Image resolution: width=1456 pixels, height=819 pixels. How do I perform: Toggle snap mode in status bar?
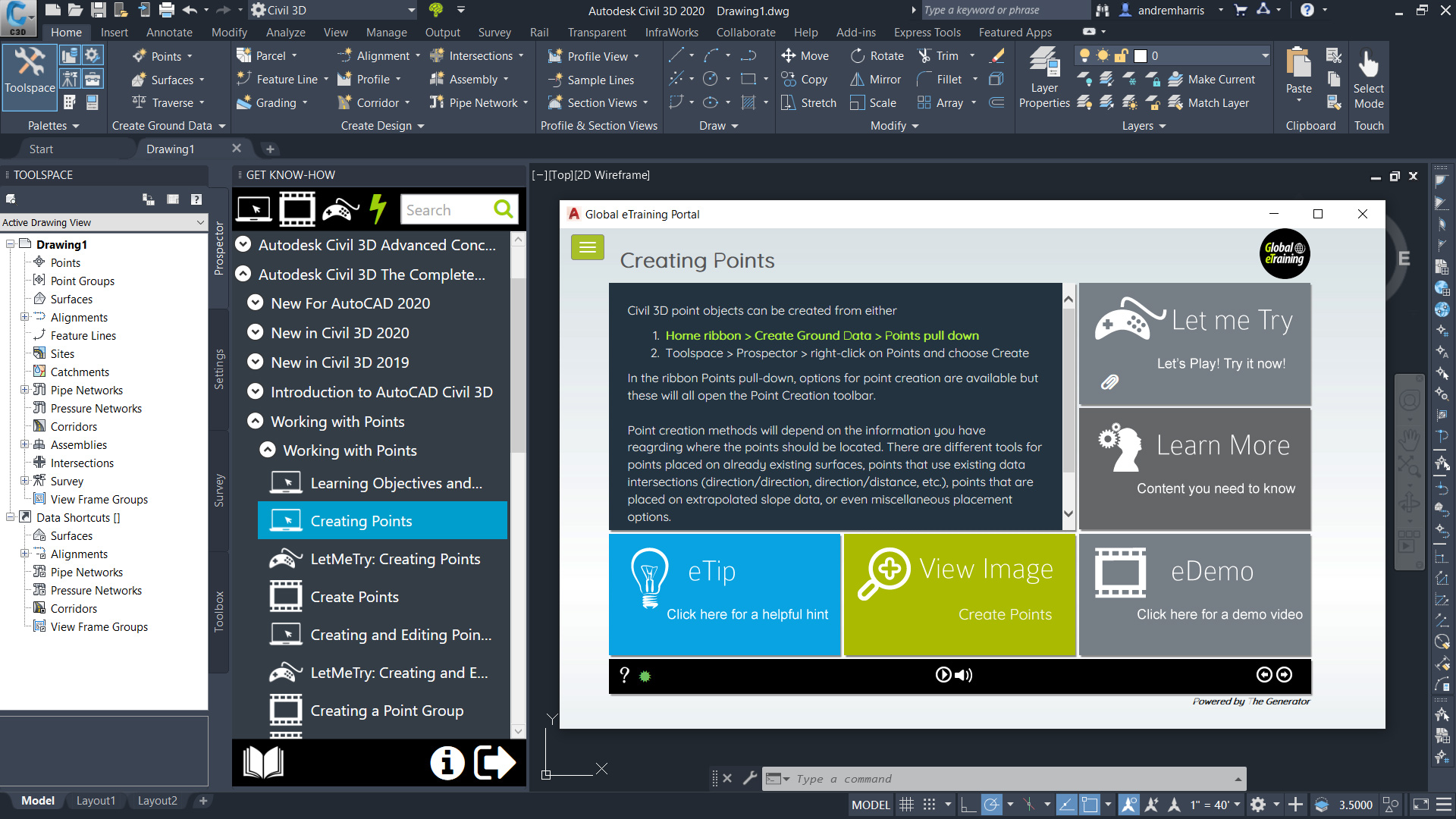929,805
